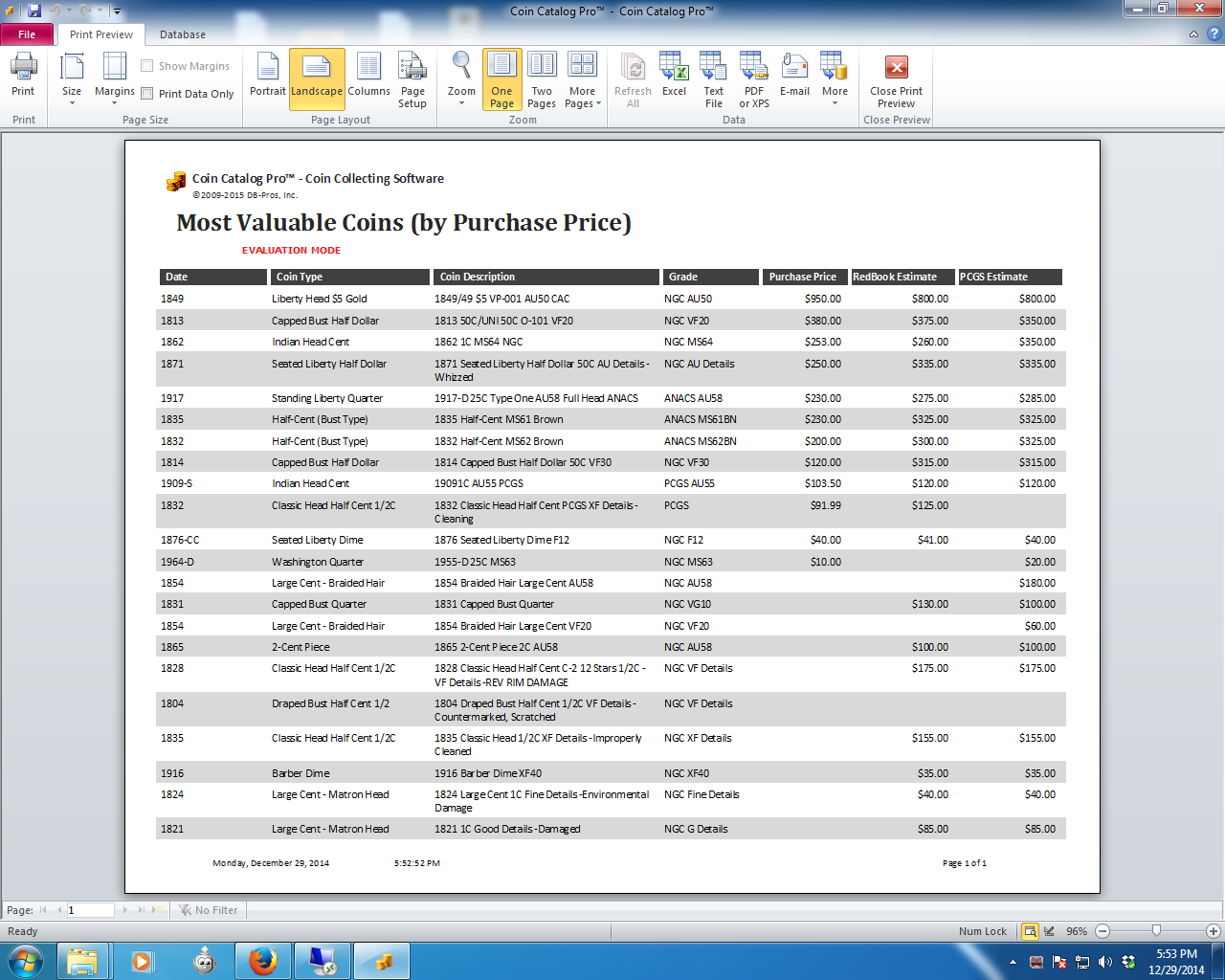The height and width of the screenshot is (980, 1225).
Task: Click the No Filter indicator
Action: (209, 910)
